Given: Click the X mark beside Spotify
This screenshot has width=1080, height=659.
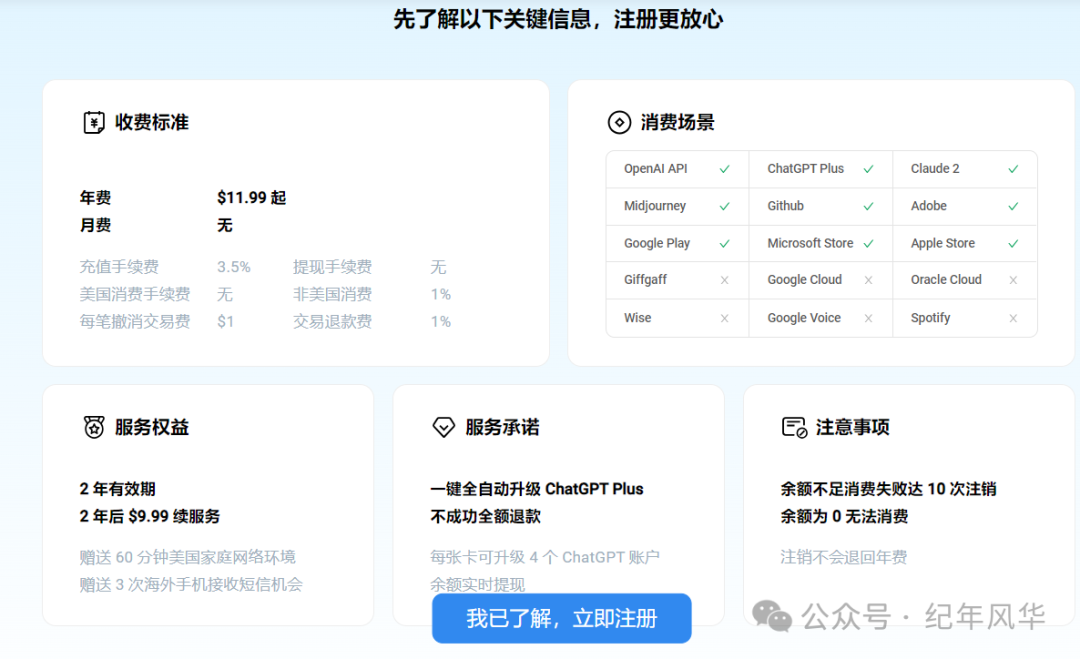Looking at the screenshot, I should [x=1013, y=318].
